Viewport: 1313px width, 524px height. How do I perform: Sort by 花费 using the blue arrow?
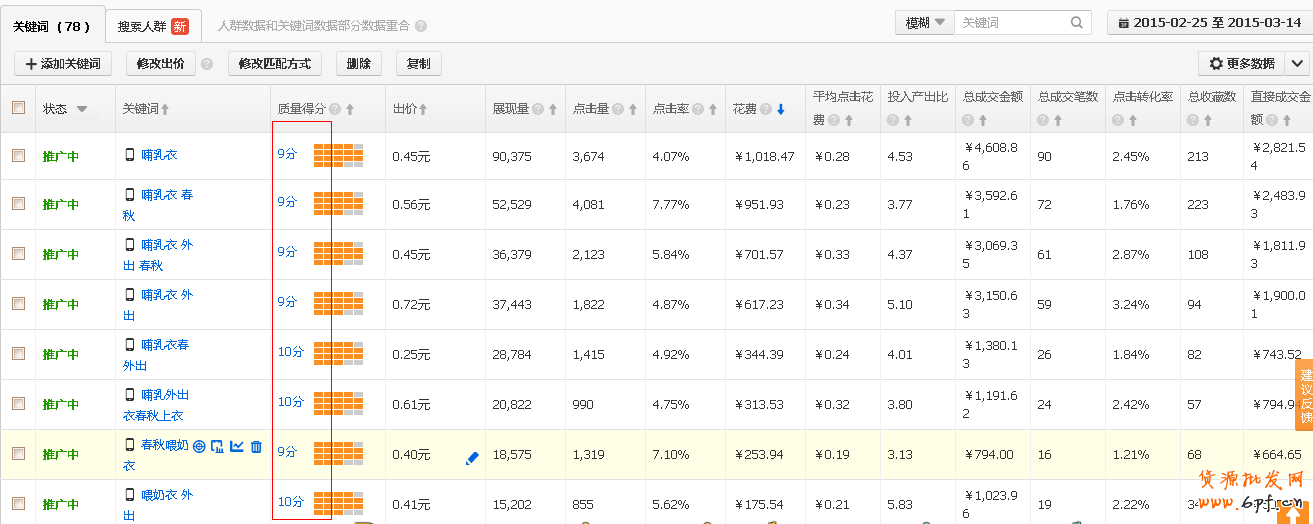[781, 109]
